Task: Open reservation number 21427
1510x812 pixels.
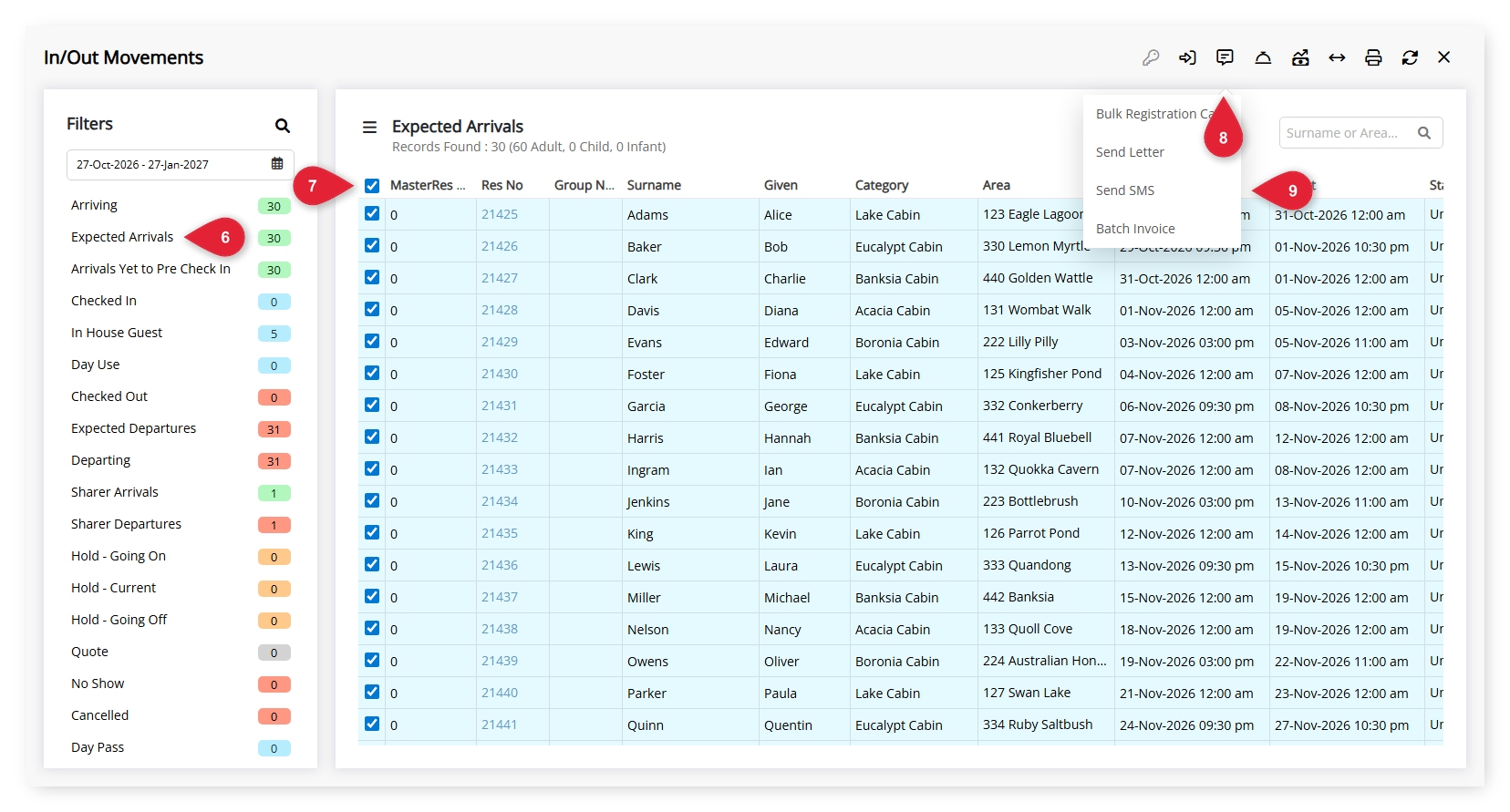Action: tap(500, 278)
